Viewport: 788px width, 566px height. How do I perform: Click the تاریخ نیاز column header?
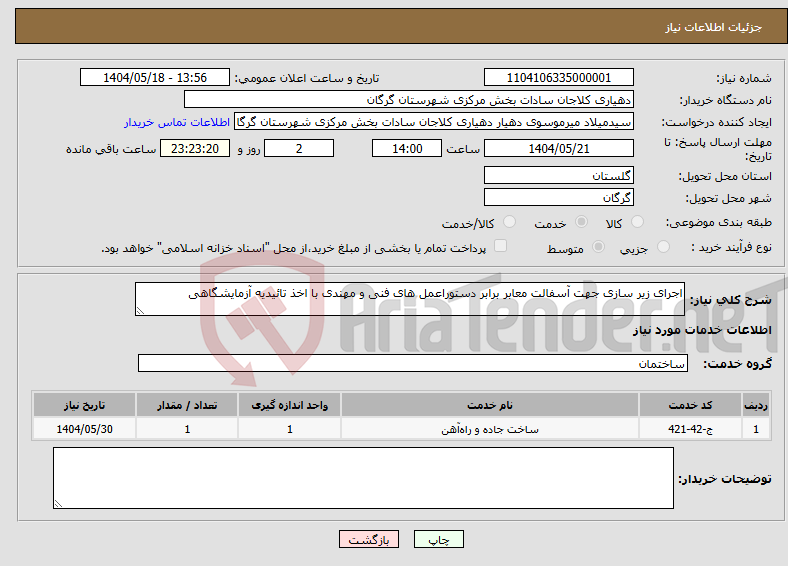click(x=84, y=405)
